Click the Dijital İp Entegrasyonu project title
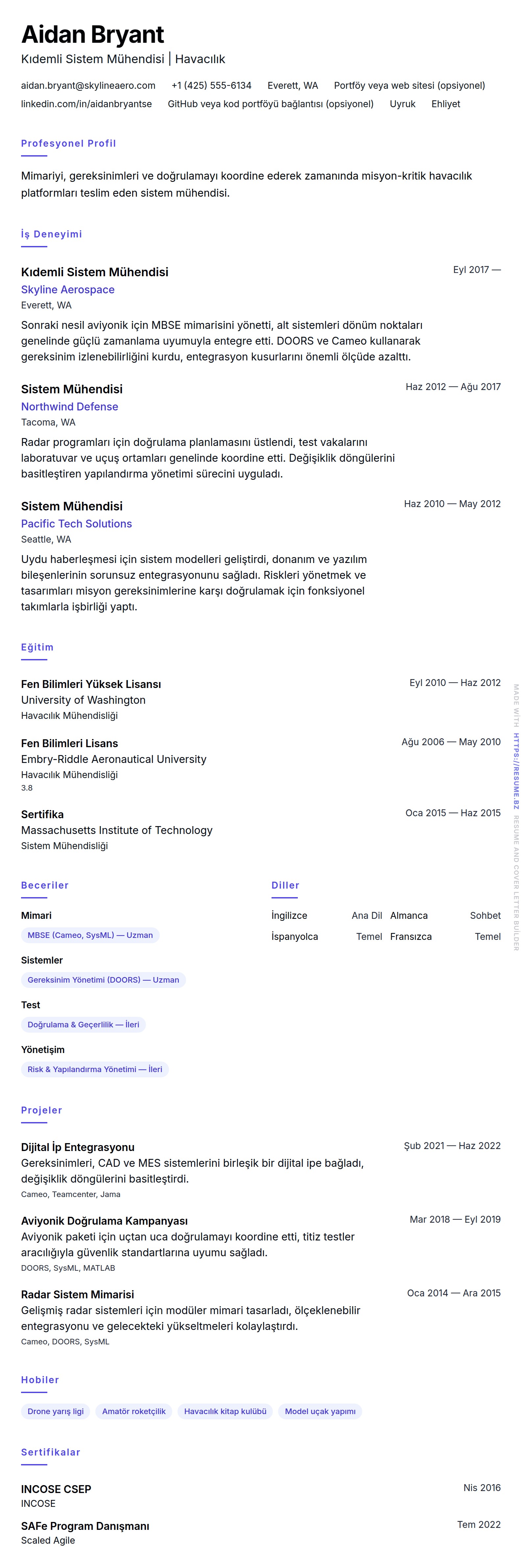The width and height of the screenshot is (522, 1568). coord(78,1147)
